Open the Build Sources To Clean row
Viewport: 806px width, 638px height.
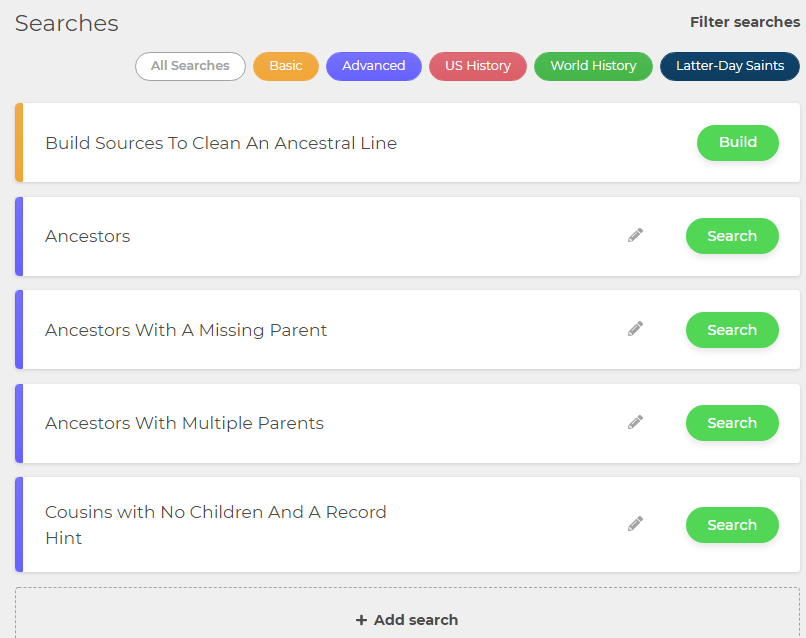[408, 142]
